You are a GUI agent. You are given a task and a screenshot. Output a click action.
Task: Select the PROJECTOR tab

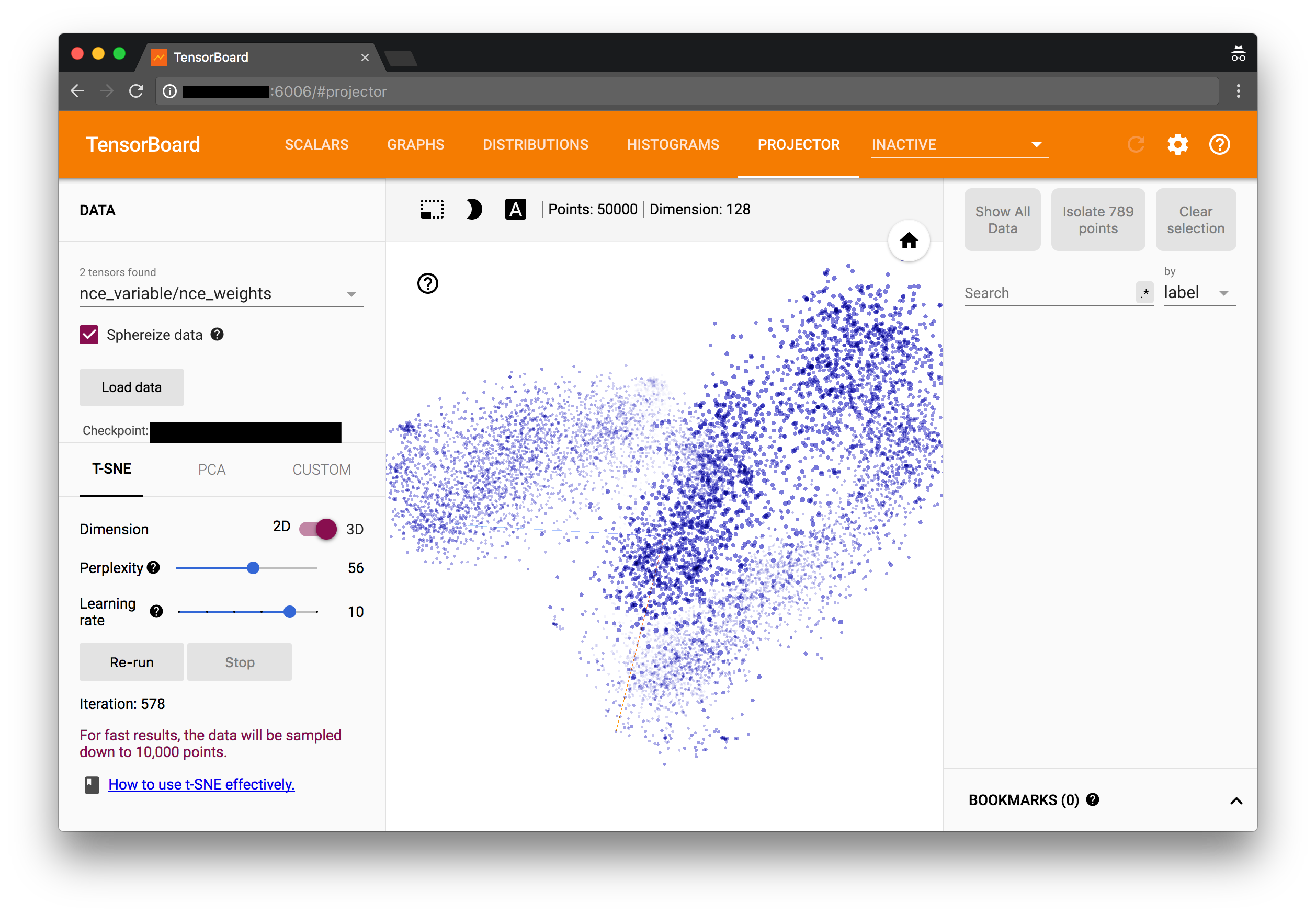pyautogui.click(x=798, y=144)
